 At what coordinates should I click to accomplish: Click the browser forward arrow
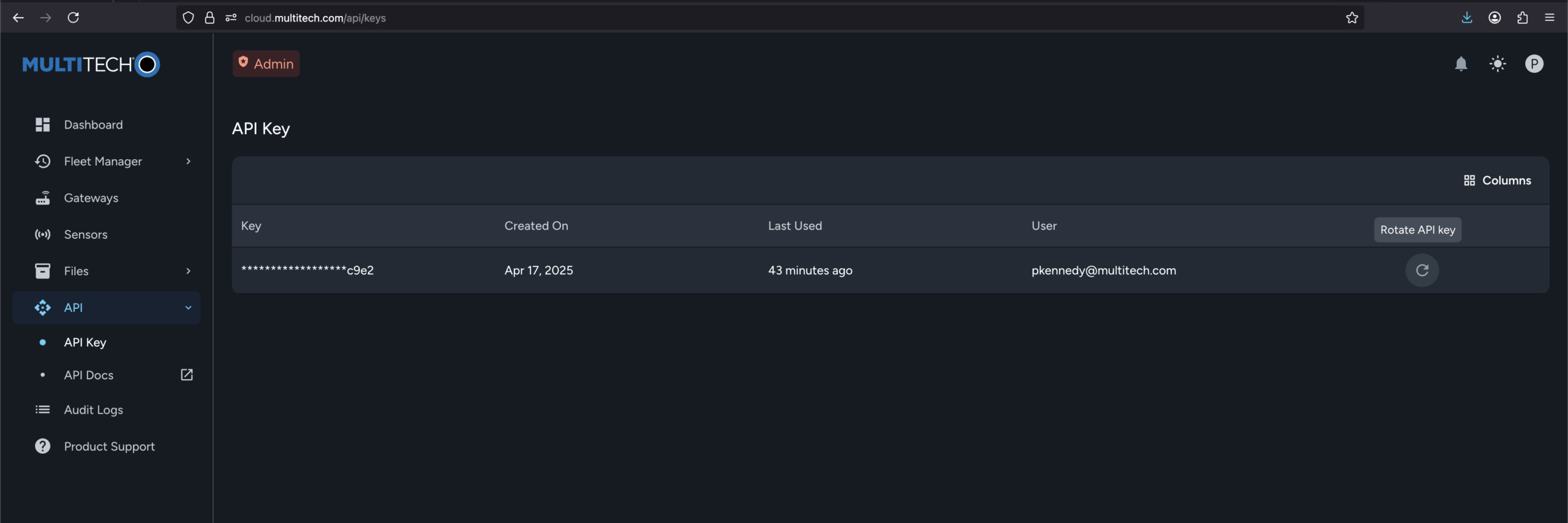(46, 18)
